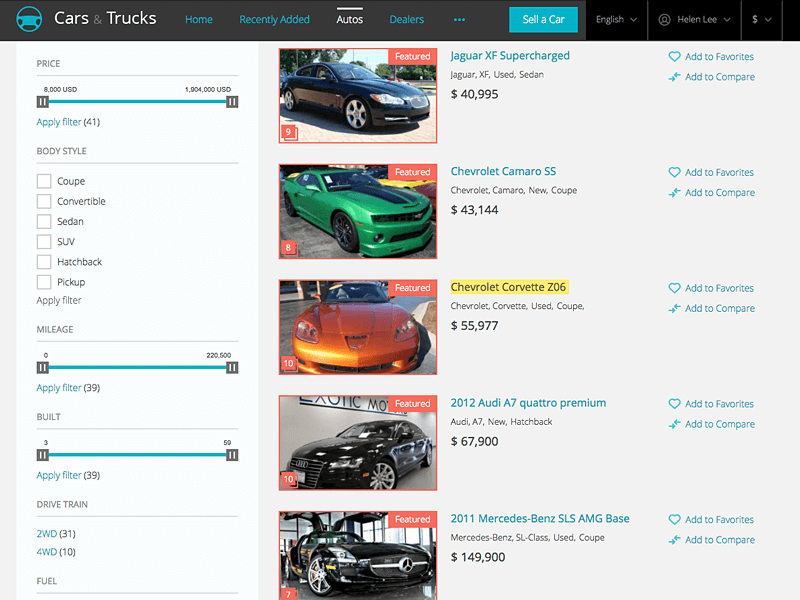Open the black Jaguar XF thumbnail
This screenshot has height=600, width=800.
(358, 95)
